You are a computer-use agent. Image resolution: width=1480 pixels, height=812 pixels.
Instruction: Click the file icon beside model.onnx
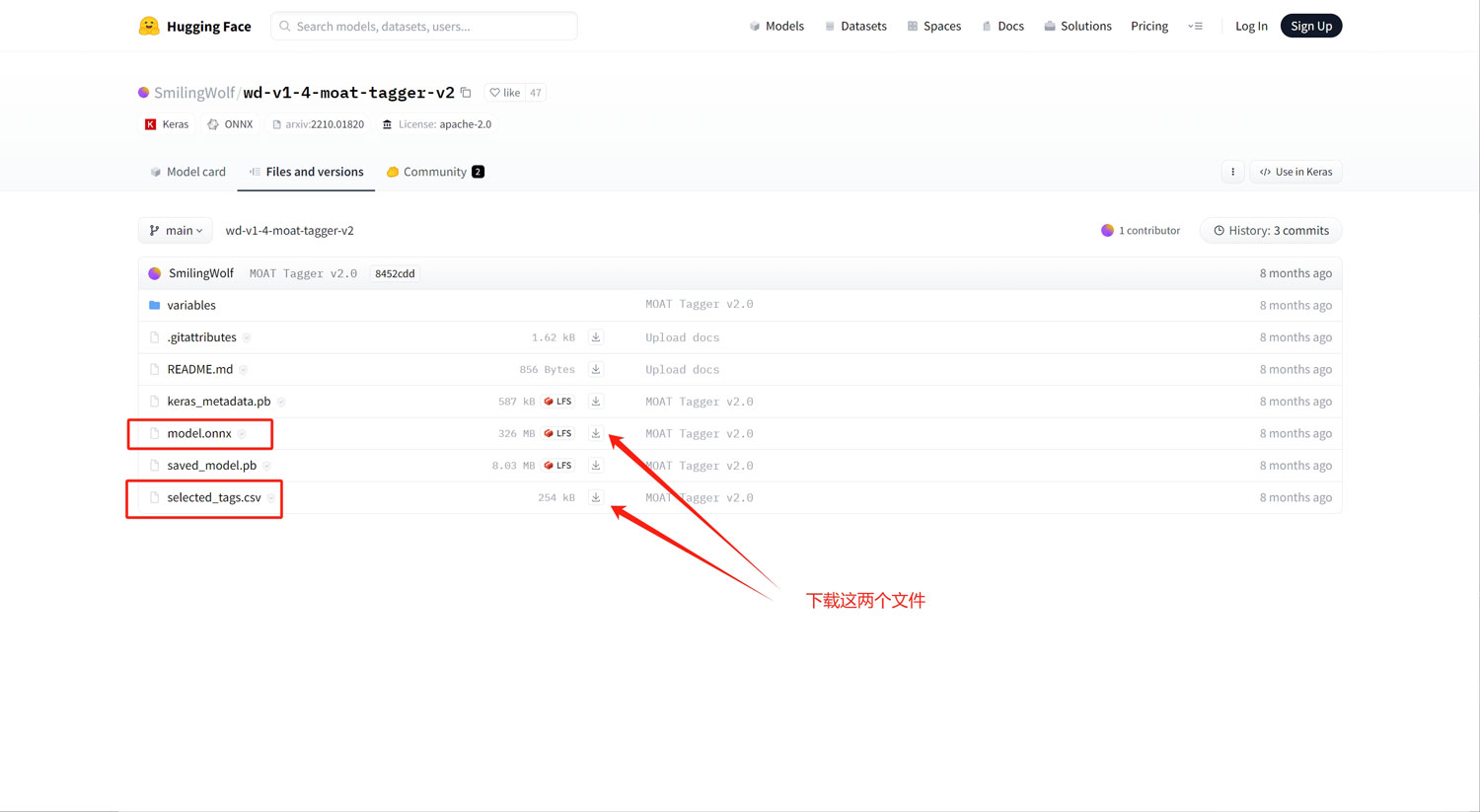[154, 433]
